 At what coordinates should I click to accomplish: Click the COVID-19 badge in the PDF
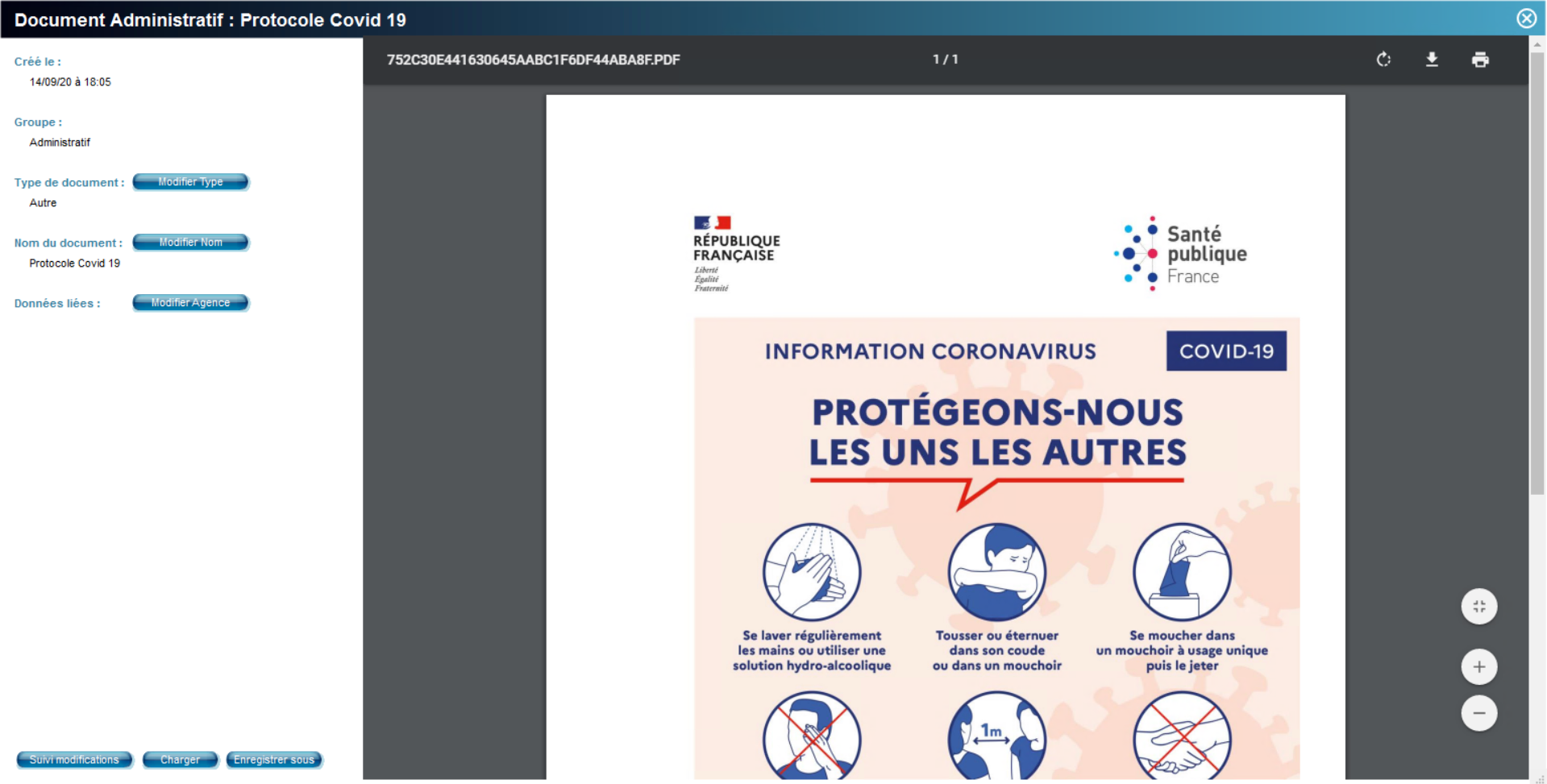click(x=1226, y=351)
